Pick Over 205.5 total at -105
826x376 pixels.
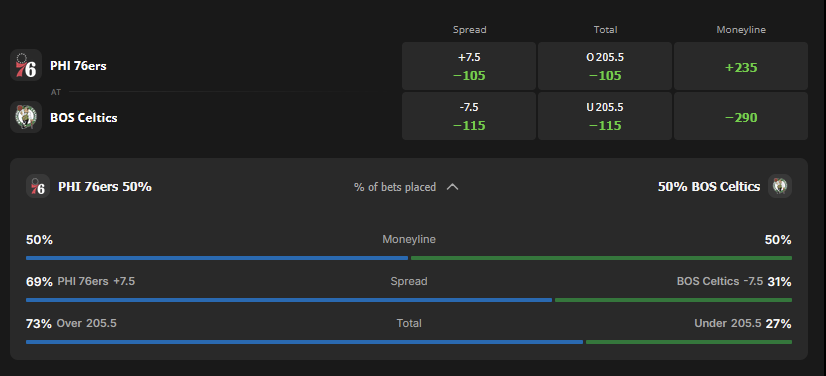(605, 66)
